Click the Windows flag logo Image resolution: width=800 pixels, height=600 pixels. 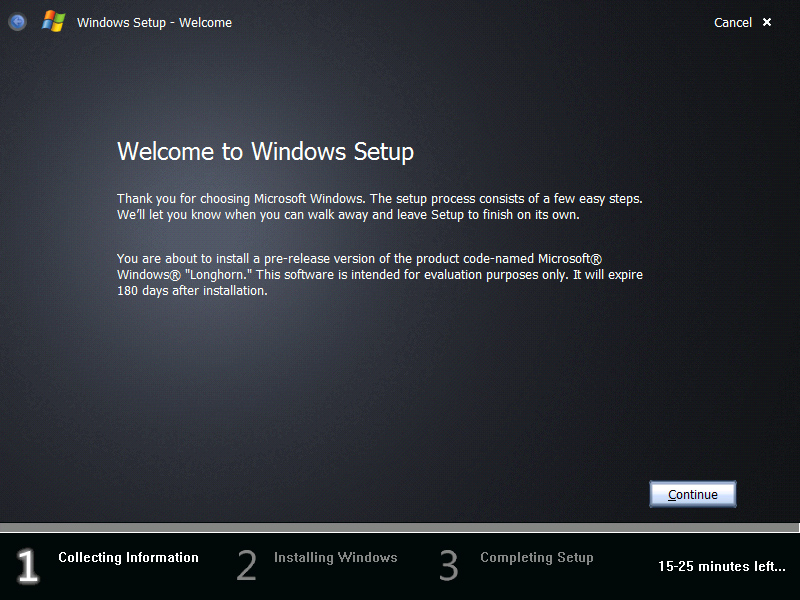pos(54,22)
